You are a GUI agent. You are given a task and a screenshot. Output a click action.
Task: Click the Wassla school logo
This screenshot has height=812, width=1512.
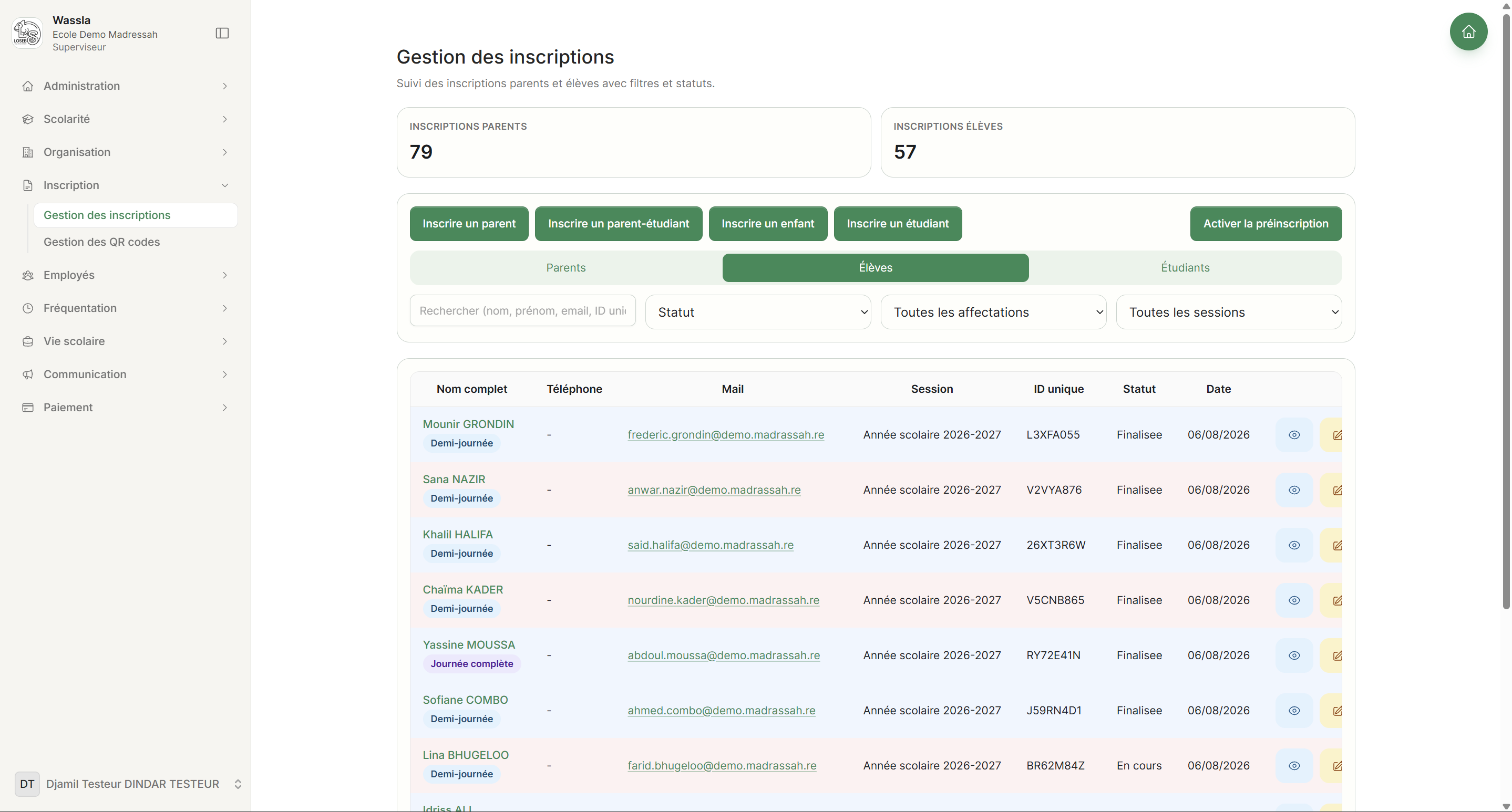(x=27, y=33)
